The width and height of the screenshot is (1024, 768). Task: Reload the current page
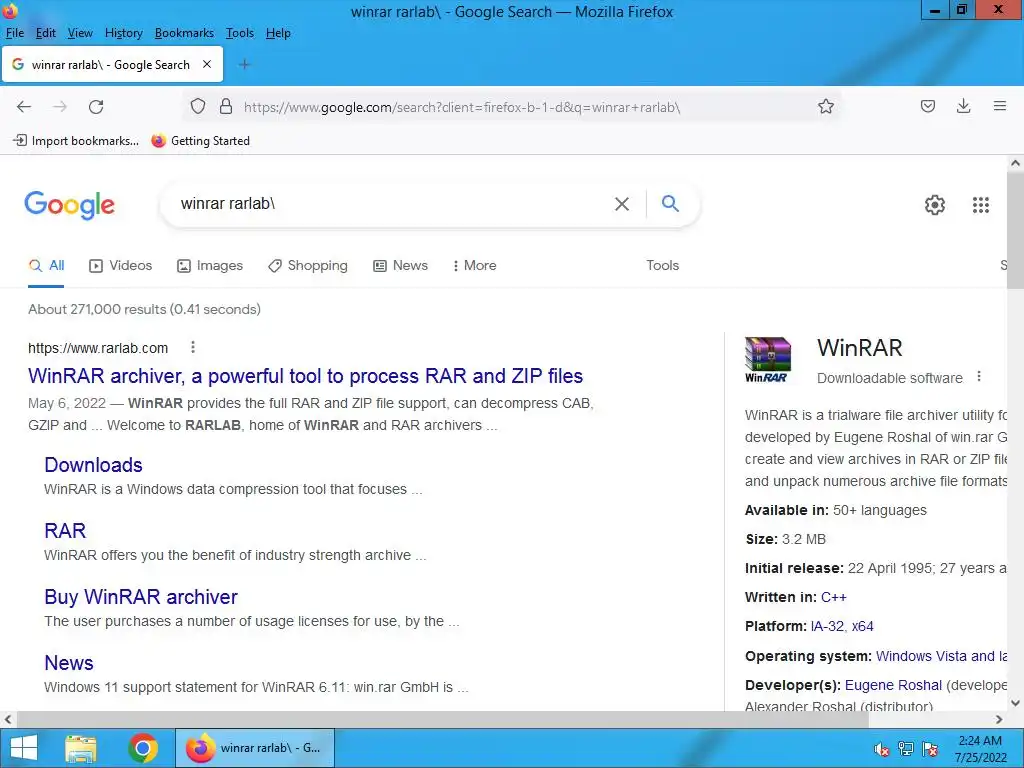pyautogui.click(x=96, y=106)
